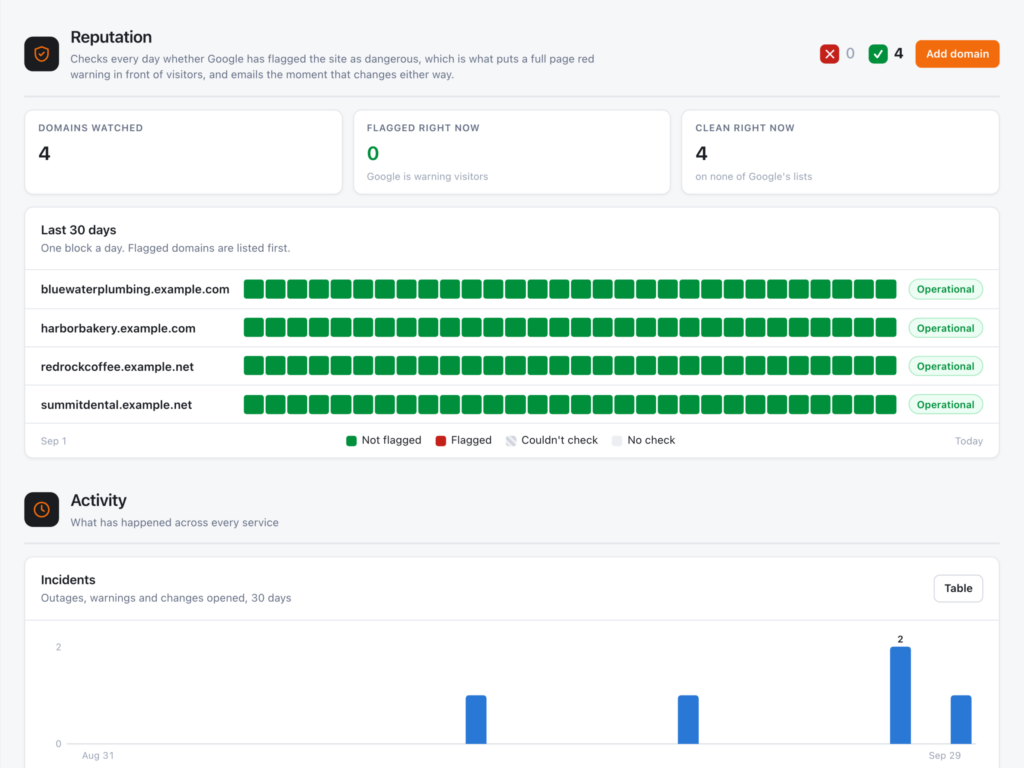This screenshot has height=768, width=1024.
Task: Select harborbakery.example.com domain name
Action: point(118,328)
